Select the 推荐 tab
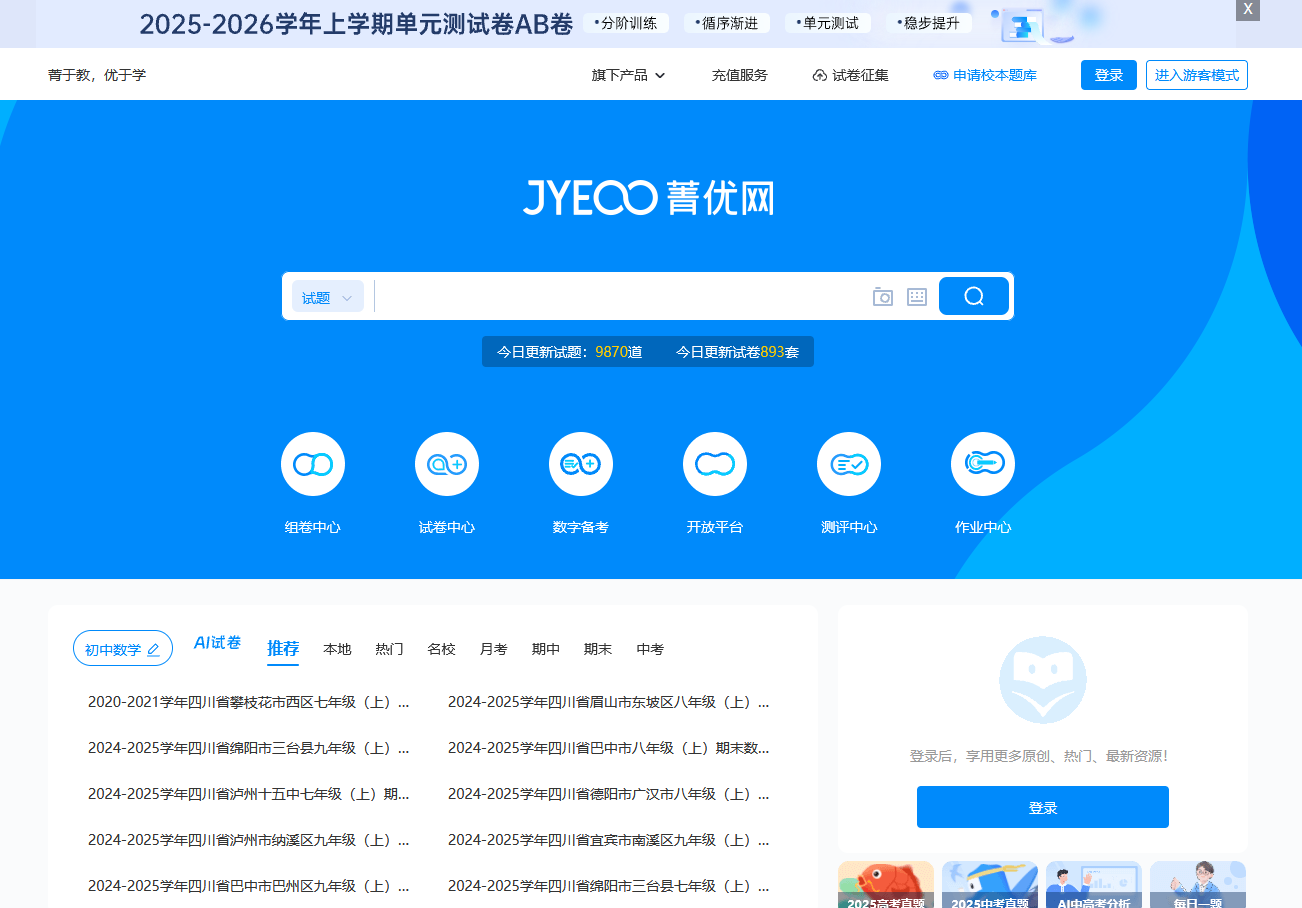Image resolution: width=1302 pixels, height=908 pixels. point(283,649)
